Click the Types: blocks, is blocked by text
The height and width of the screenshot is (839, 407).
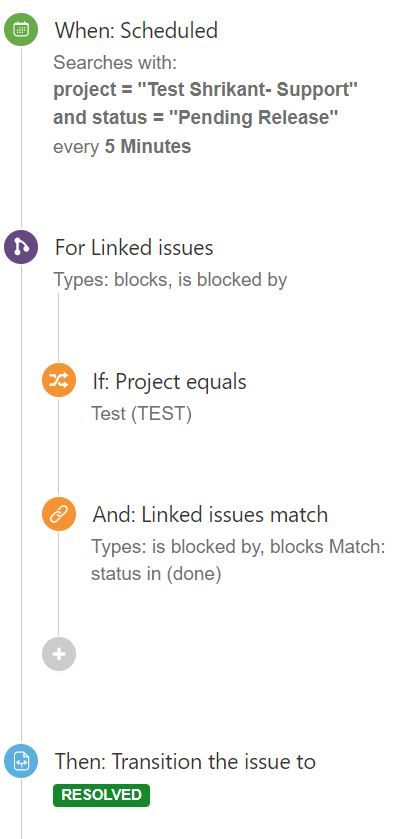click(171, 280)
